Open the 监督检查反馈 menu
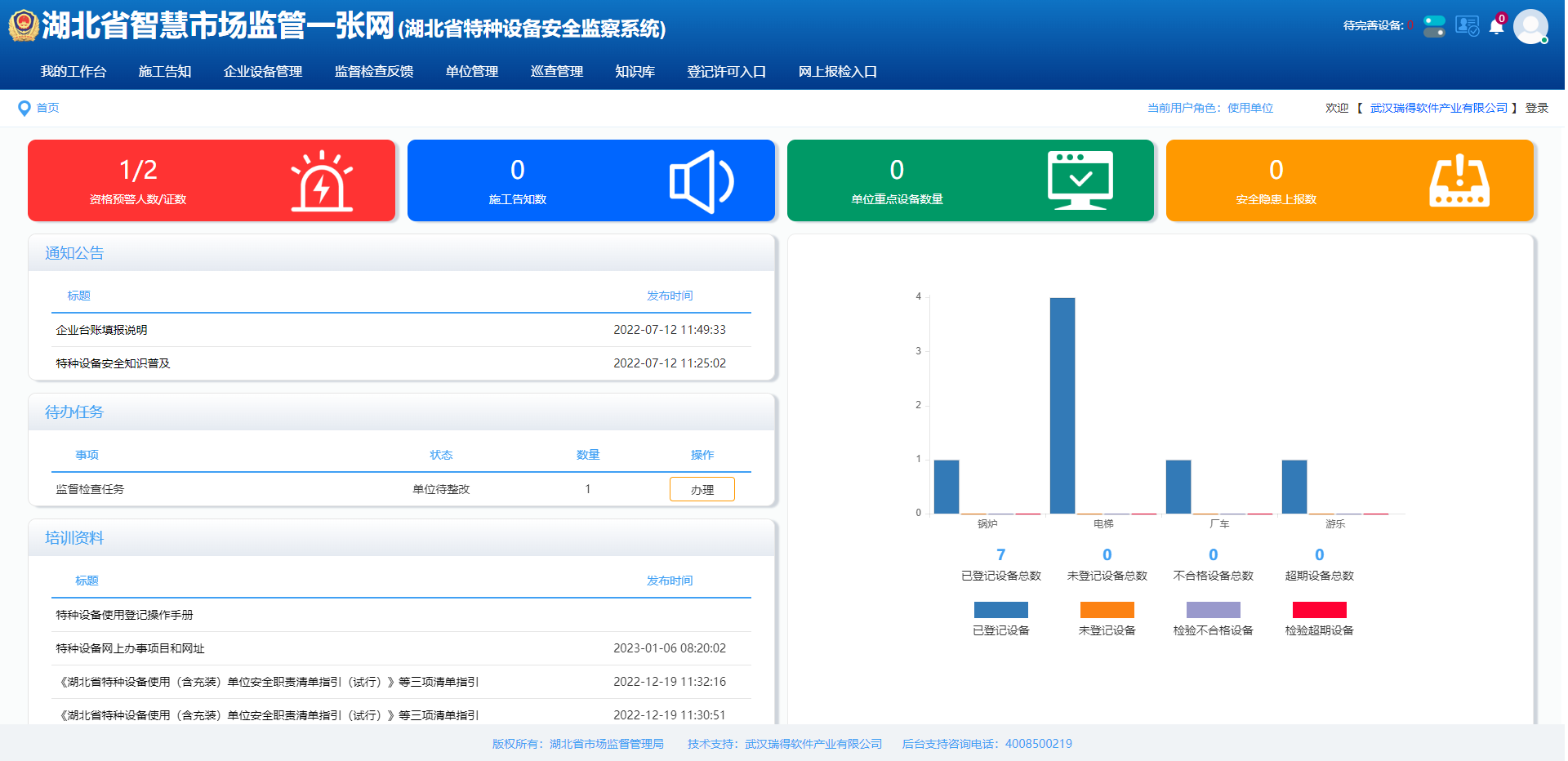The image size is (1568, 761). pos(374,72)
